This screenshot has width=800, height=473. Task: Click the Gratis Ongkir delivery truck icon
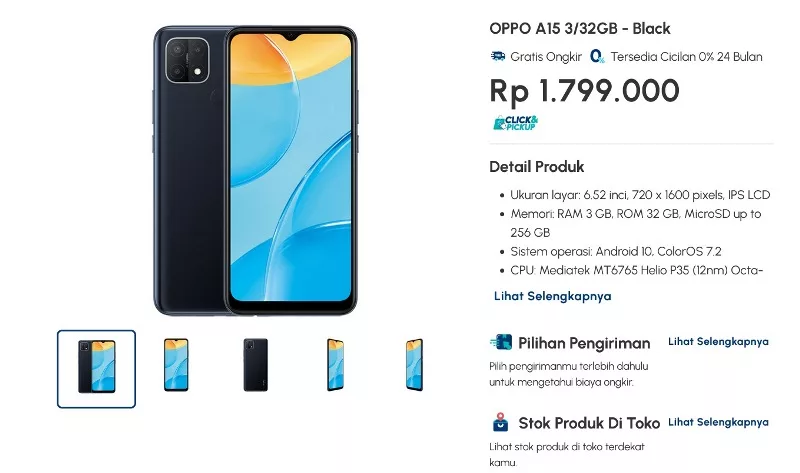click(x=497, y=56)
